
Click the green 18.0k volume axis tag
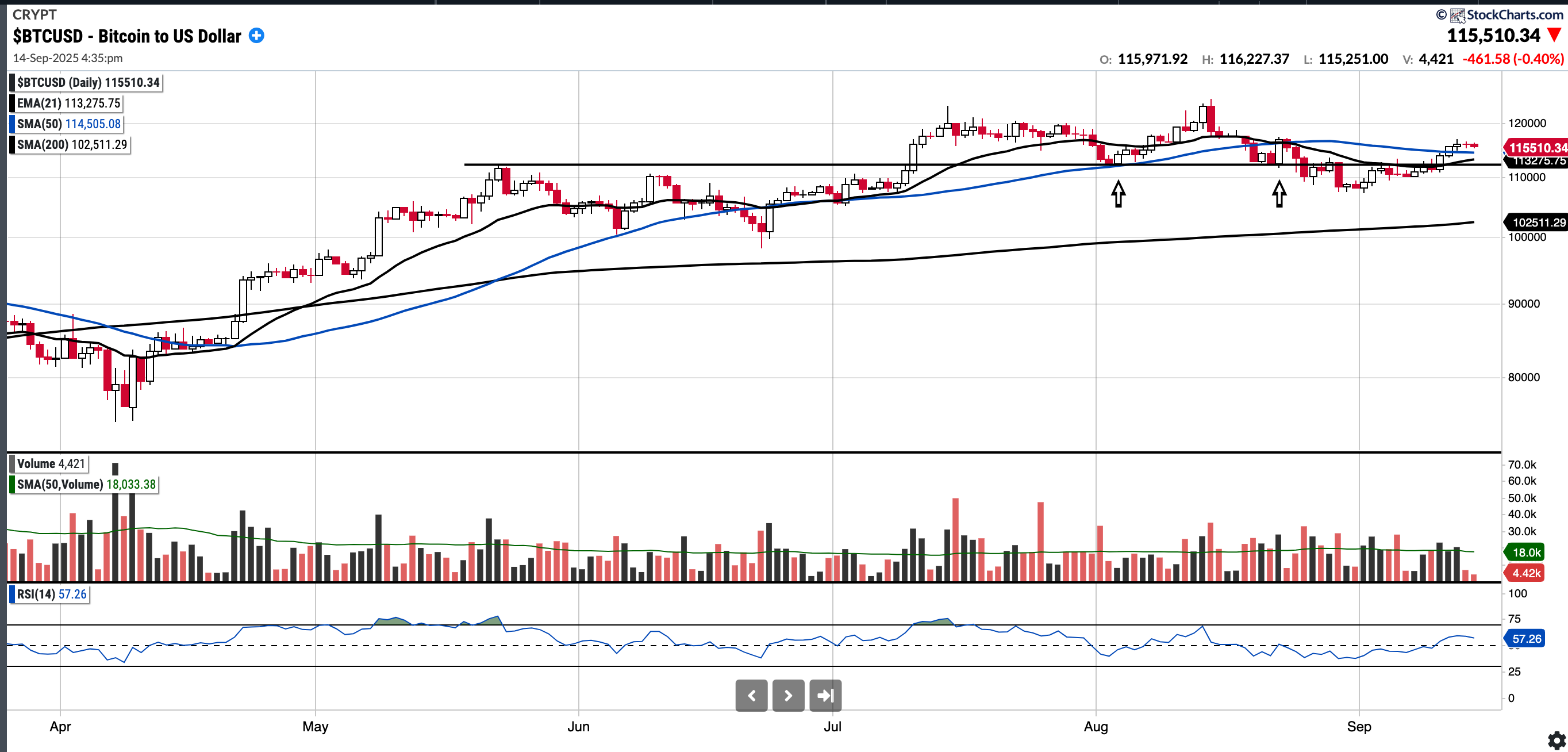coord(1526,553)
